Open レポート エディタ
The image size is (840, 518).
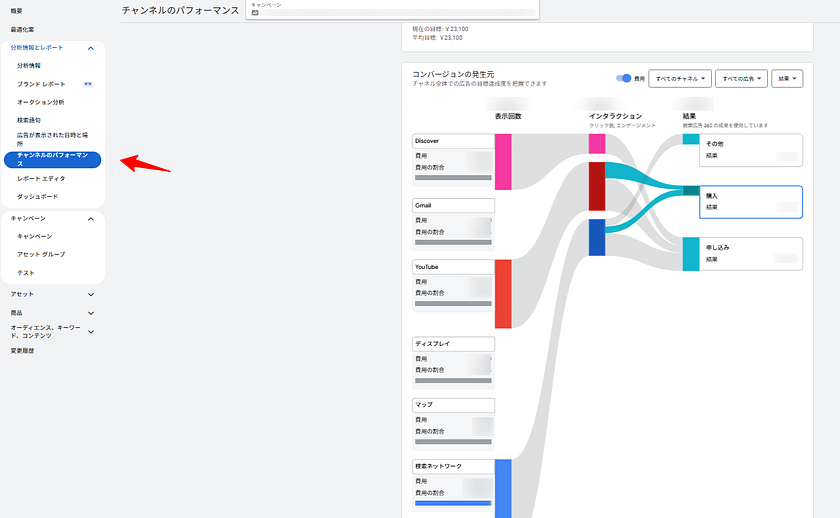(41, 178)
